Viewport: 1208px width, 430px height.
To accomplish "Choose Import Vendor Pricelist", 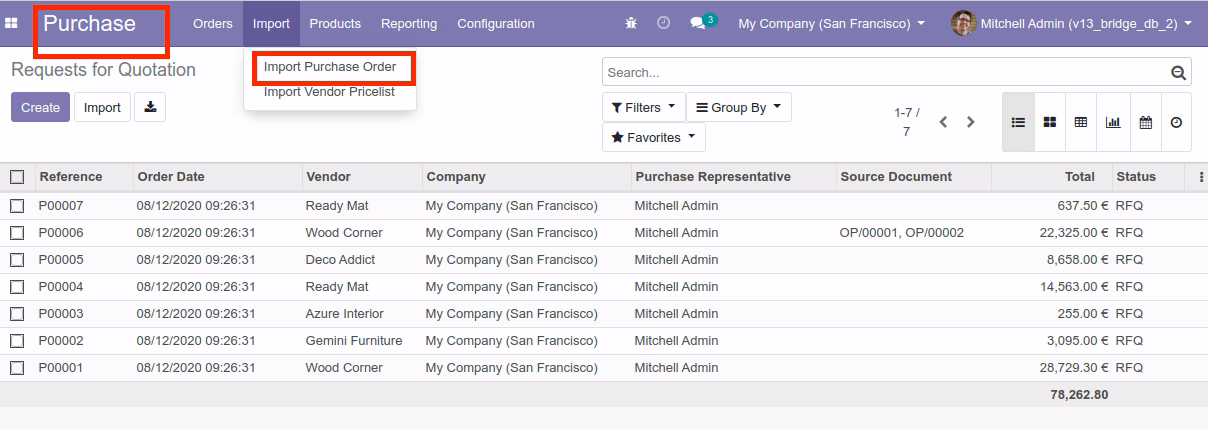I will (329, 92).
